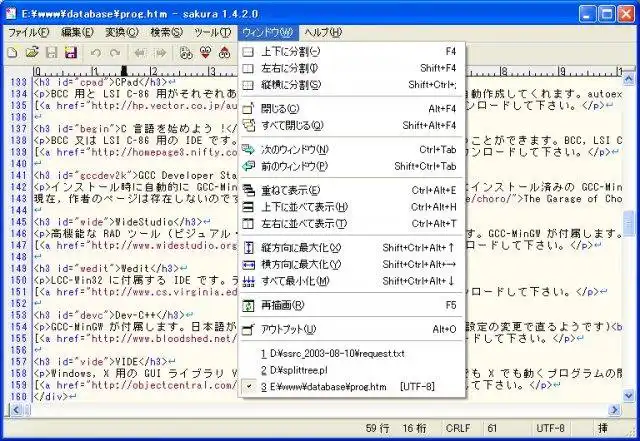This screenshot has width=640, height=441.
Task: Click line number 160 in the gutter
Action: tap(18, 396)
